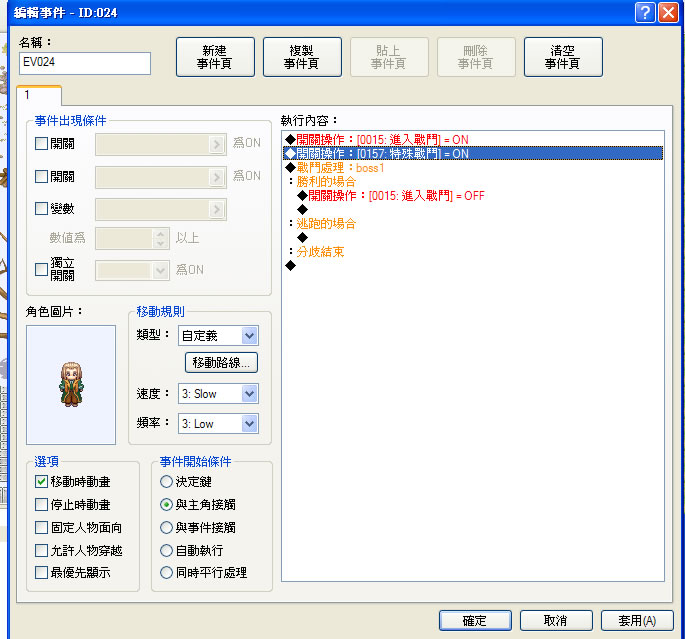This screenshot has width=685, height=639.
Task: Click the 數值為 spinner arrows
Action: click(160, 238)
